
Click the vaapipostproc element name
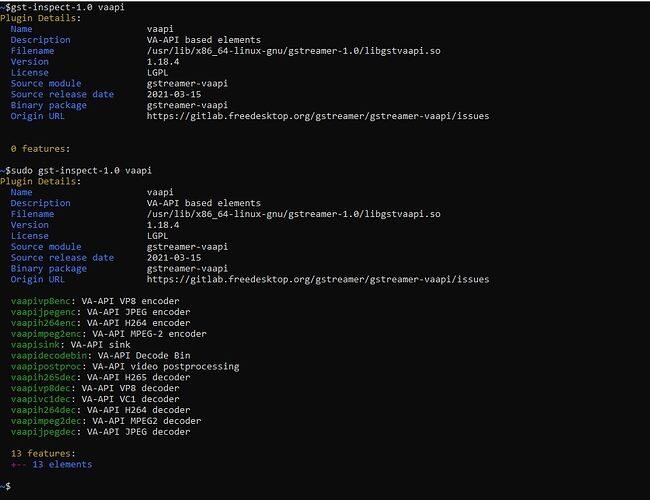46,367
